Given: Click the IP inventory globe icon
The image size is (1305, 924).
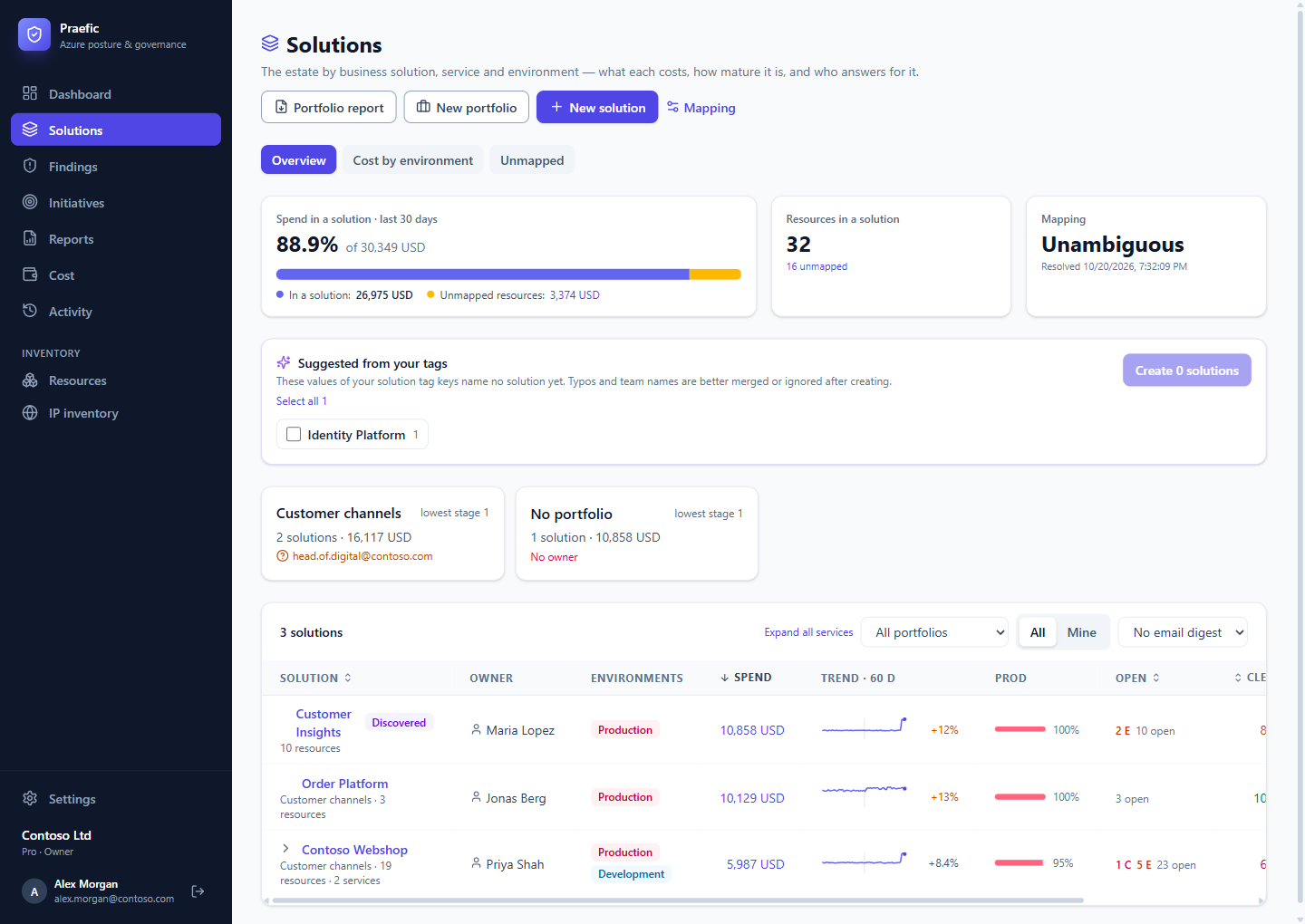Looking at the screenshot, I should click(30, 412).
